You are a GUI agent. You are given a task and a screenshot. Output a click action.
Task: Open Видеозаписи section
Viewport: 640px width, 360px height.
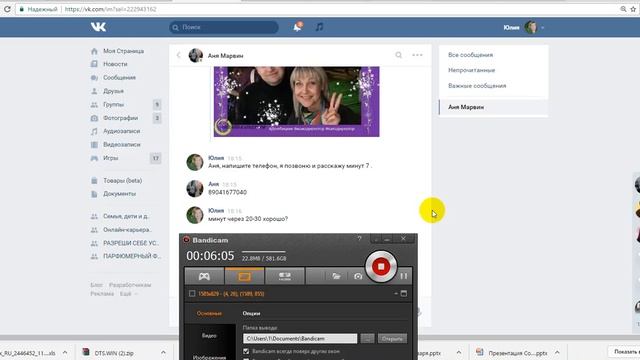coord(122,144)
